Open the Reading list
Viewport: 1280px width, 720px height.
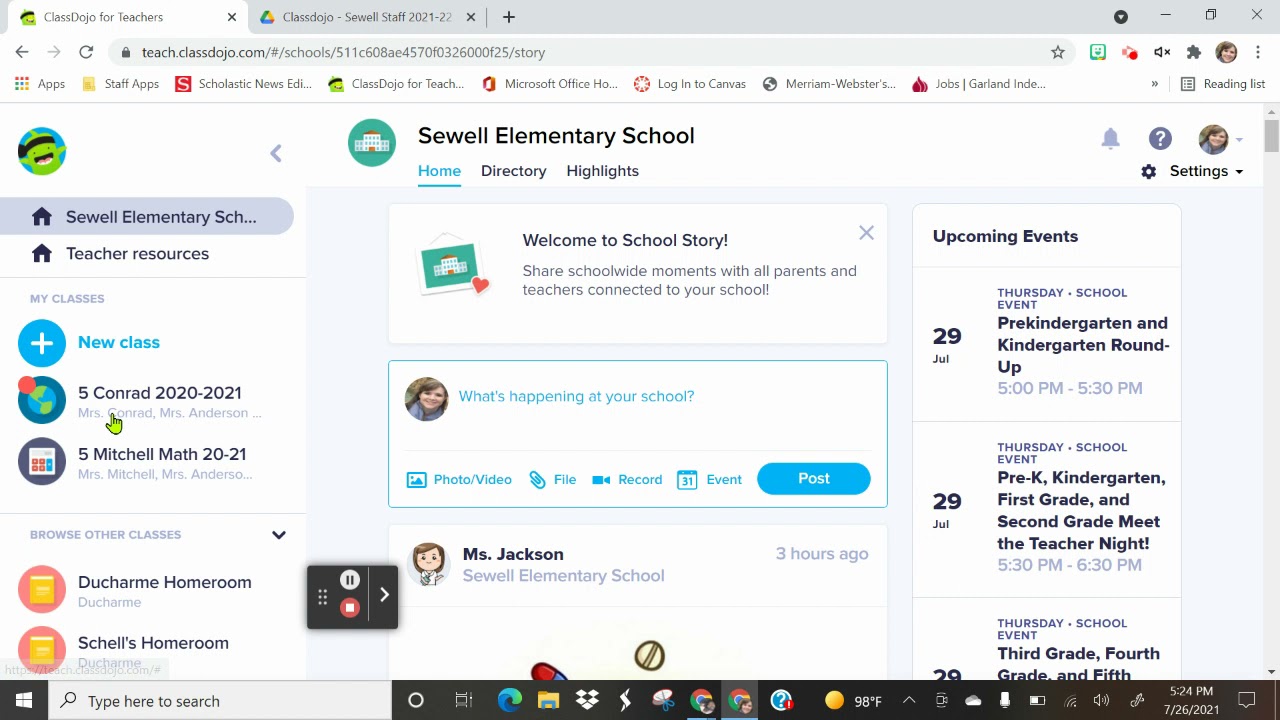(x=1223, y=84)
